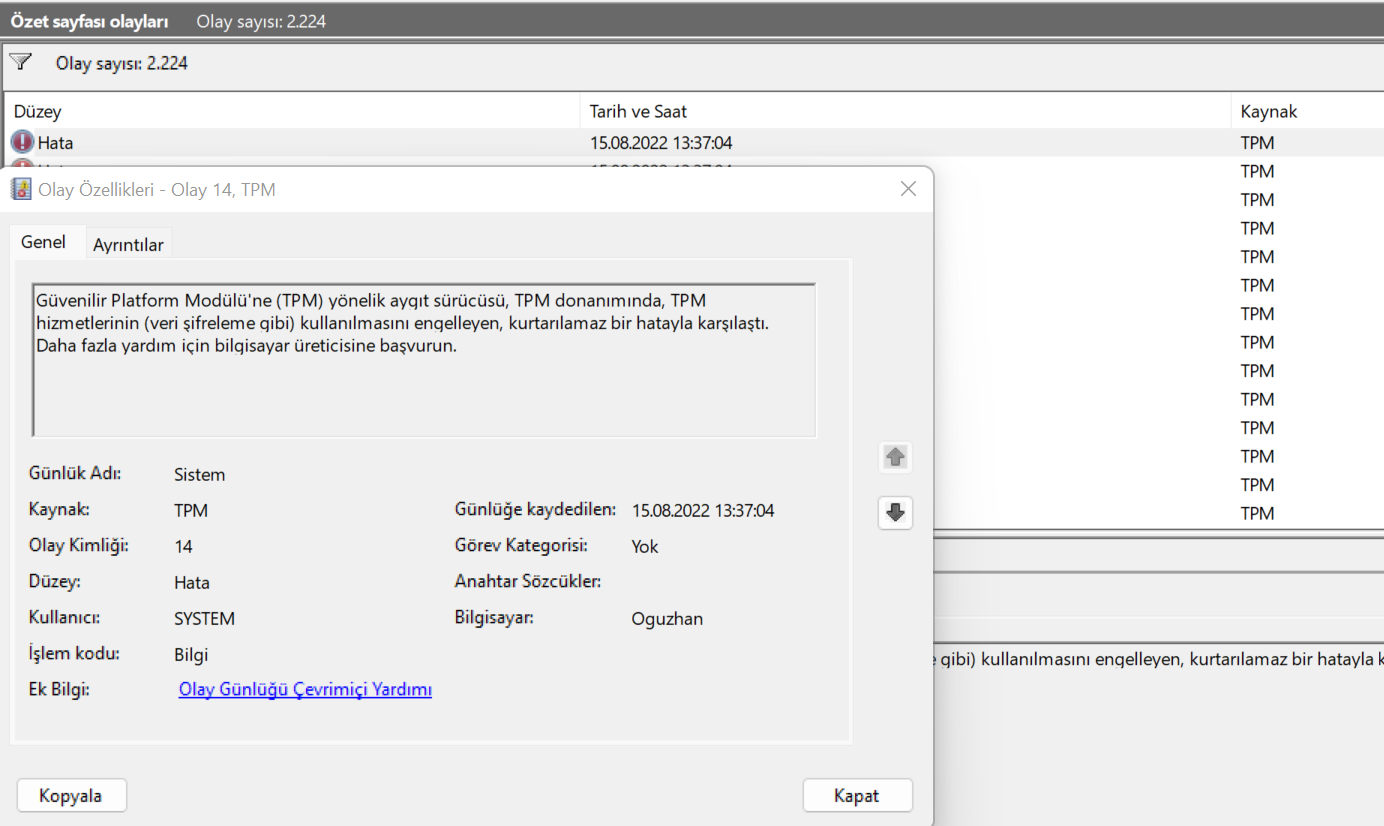This screenshot has height=826, width=1384.
Task: Click TPM in the first event list row
Action: [x=1257, y=143]
